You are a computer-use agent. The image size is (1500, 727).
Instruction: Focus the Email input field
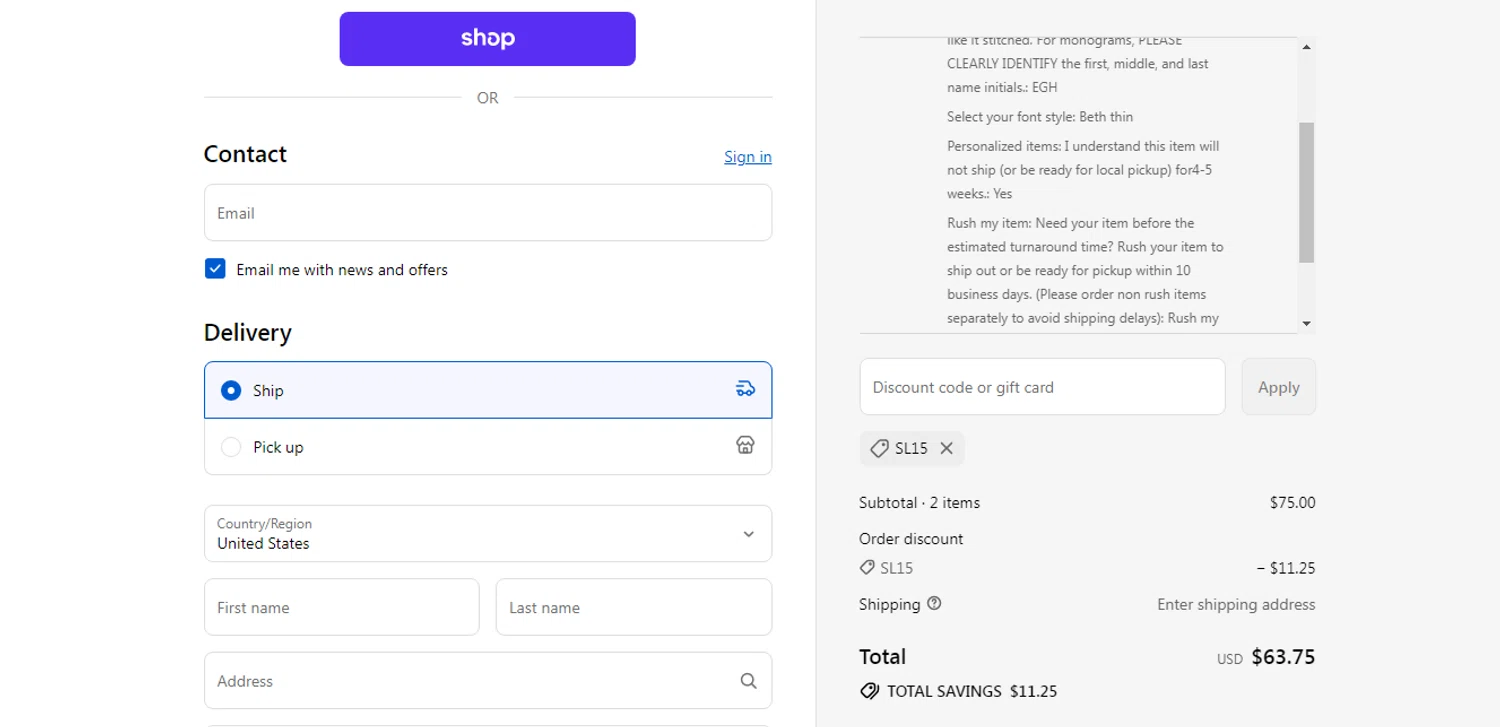tap(487, 213)
